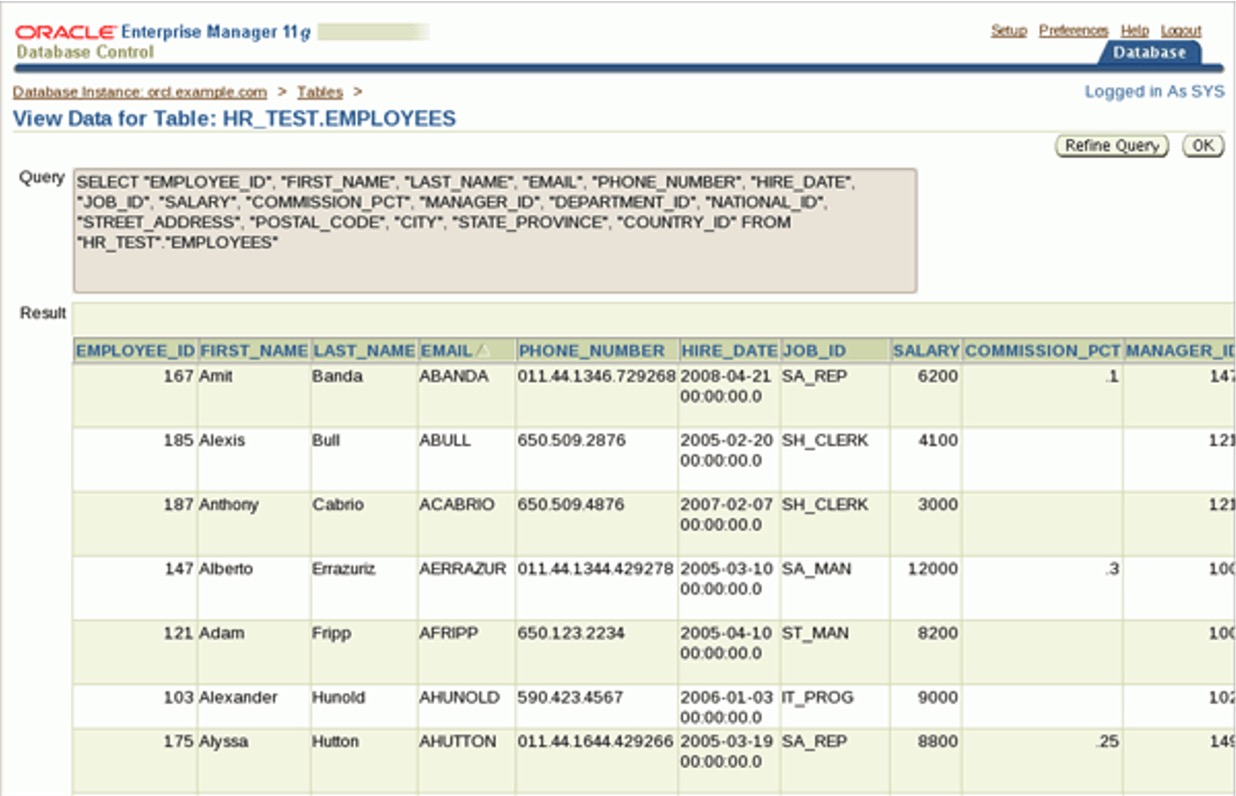
Task: Select last name cell Banda
Action: [337, 377]
